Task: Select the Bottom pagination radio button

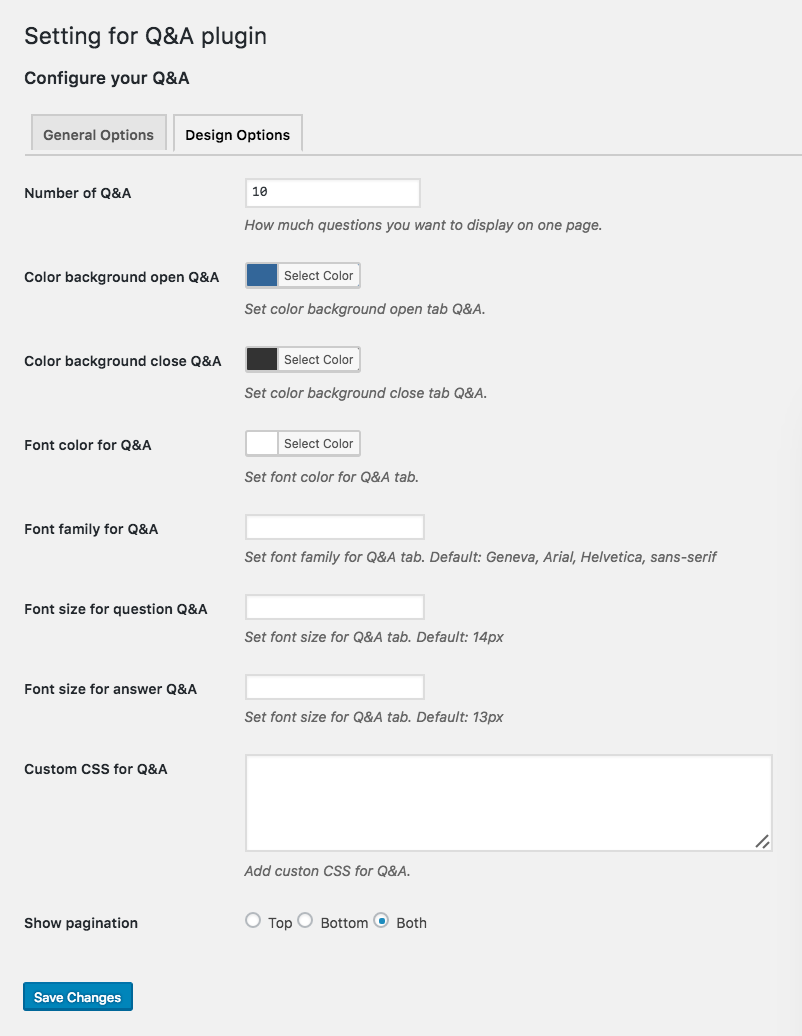Action: [305, 920]
